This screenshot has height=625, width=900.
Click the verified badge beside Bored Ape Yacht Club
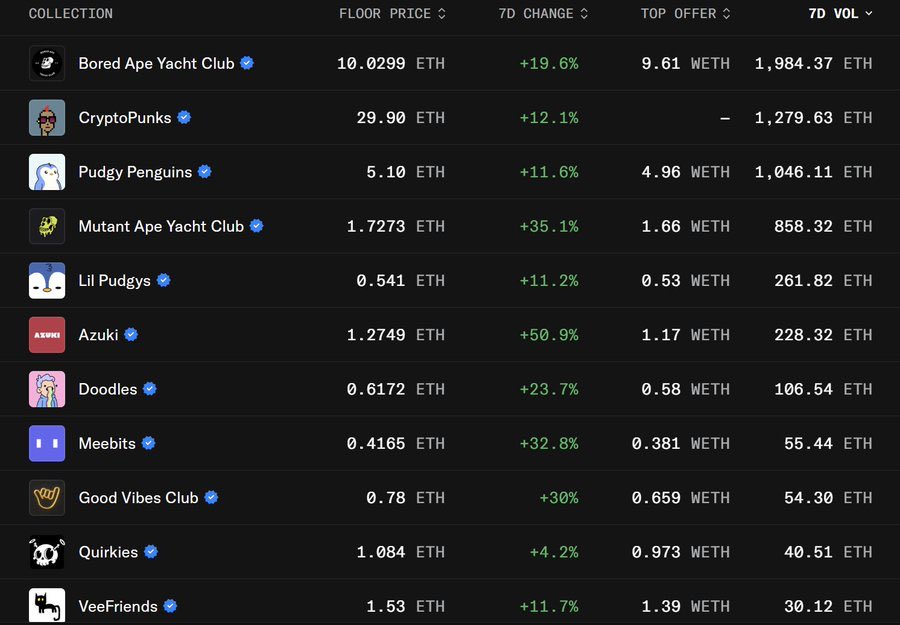pos(247,63)
